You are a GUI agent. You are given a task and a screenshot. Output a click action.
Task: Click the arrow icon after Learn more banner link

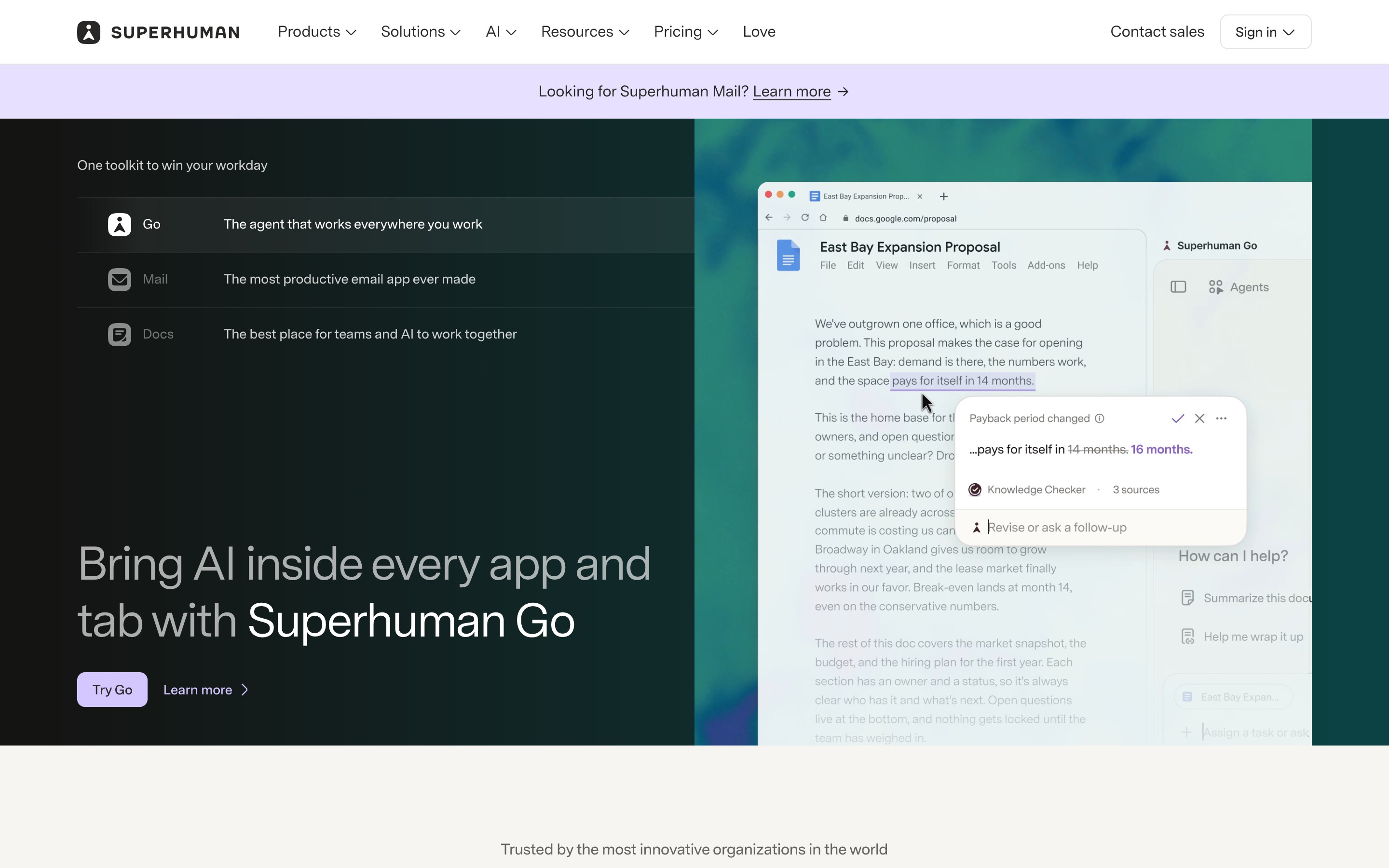click(x=843, y=92)
